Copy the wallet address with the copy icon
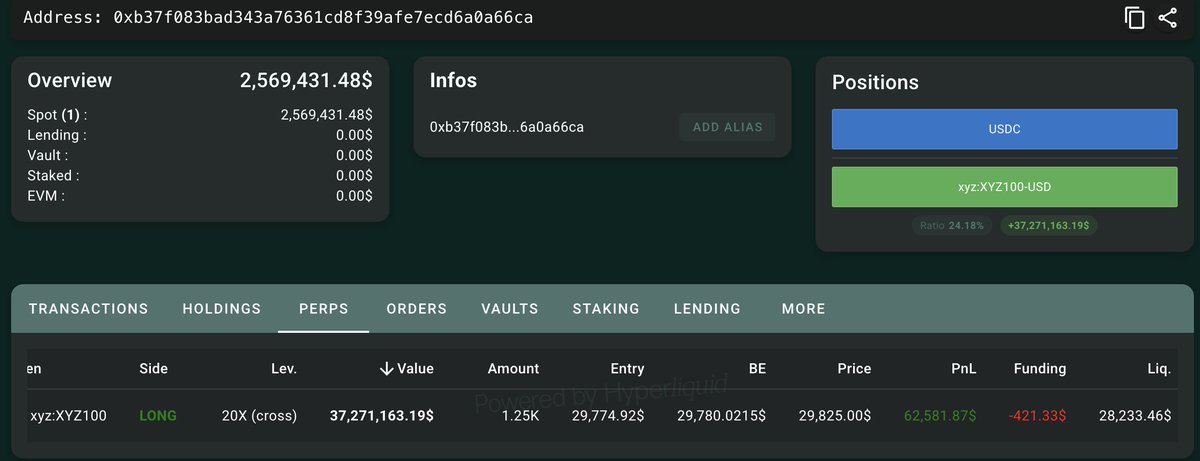This screenshot has width=1200, height=461. 1134,18
